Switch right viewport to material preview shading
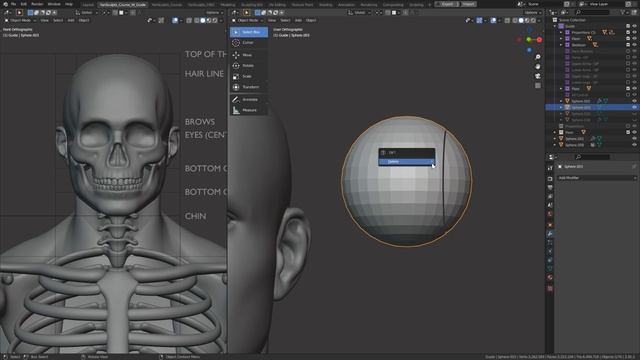This screenshot has height=360, width=640. tap(527, 20)
